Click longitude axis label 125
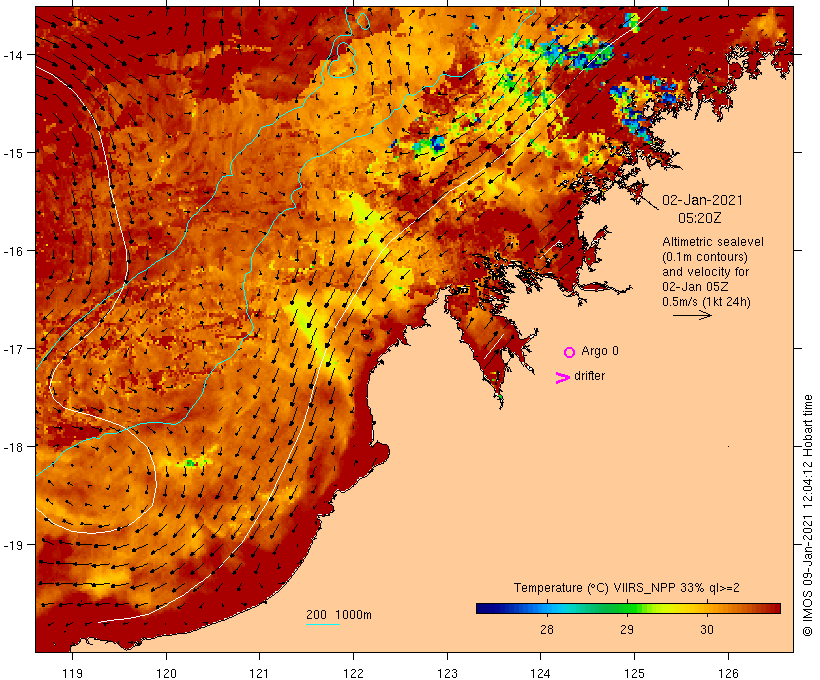Screen dimensions: 820x680 (634, 673)
